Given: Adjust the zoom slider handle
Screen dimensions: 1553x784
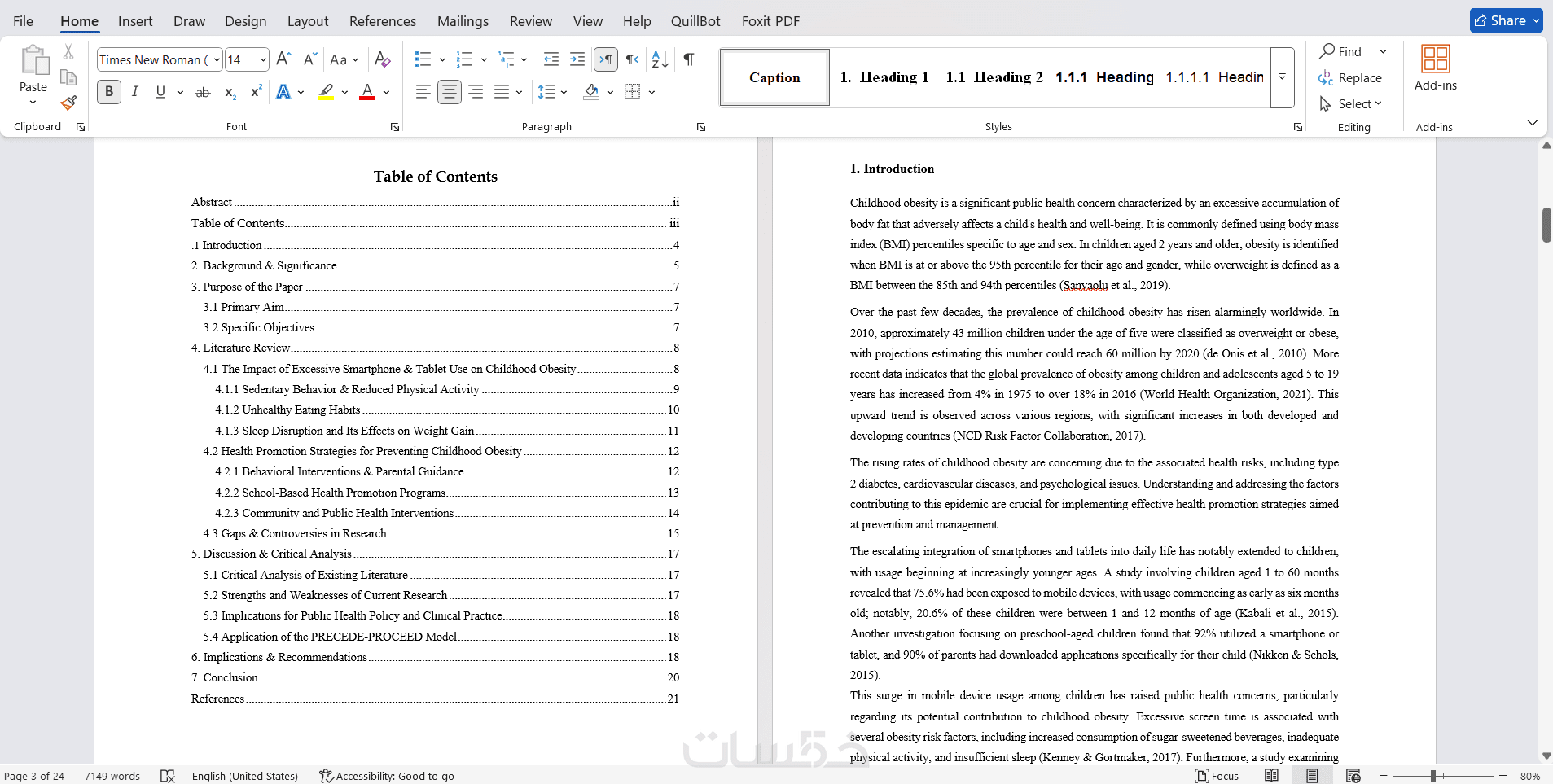Looking at the screenshot, I should tap(1432, 776).
